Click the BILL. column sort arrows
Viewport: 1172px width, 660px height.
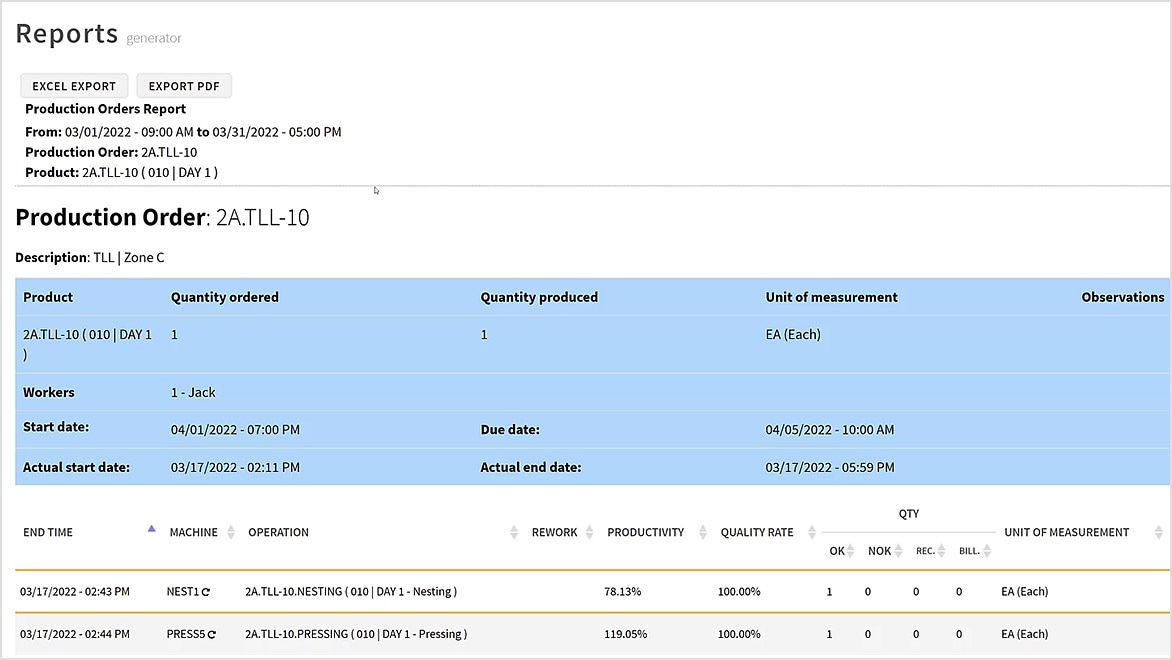click(x=988, y=551)
